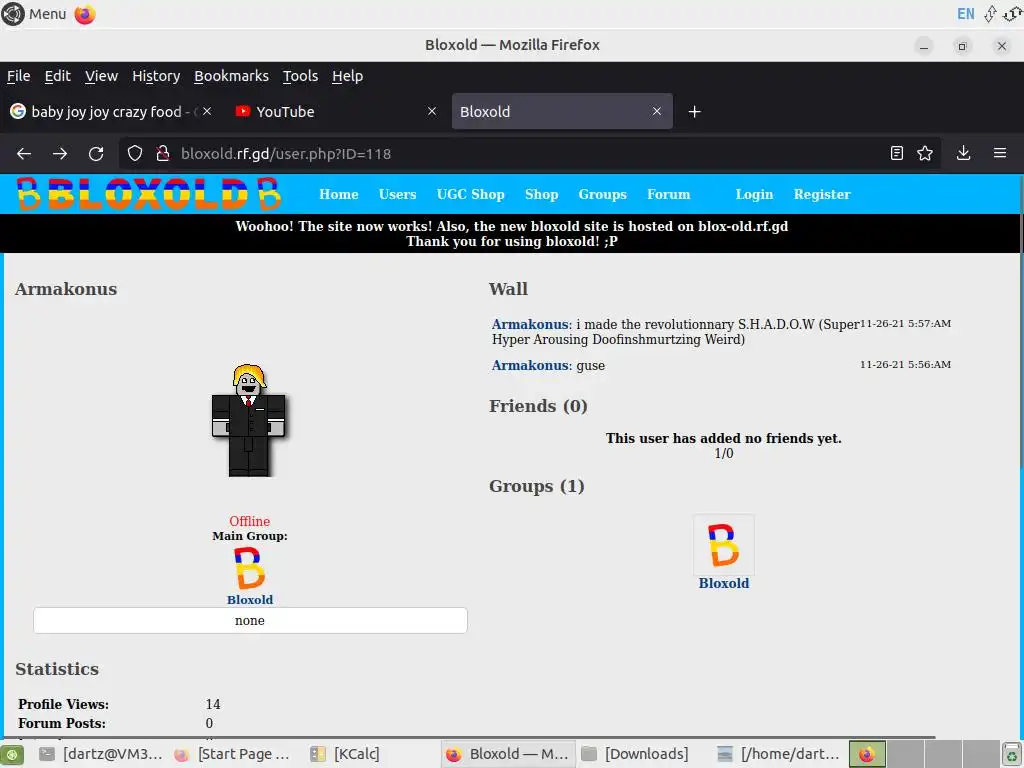Open the History menu
Screen dimensions: 1024x768
point(156,76)
